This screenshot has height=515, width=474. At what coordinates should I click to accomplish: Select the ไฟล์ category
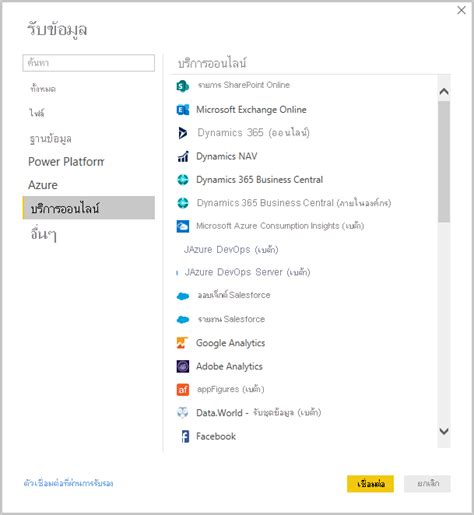point(37,113)
